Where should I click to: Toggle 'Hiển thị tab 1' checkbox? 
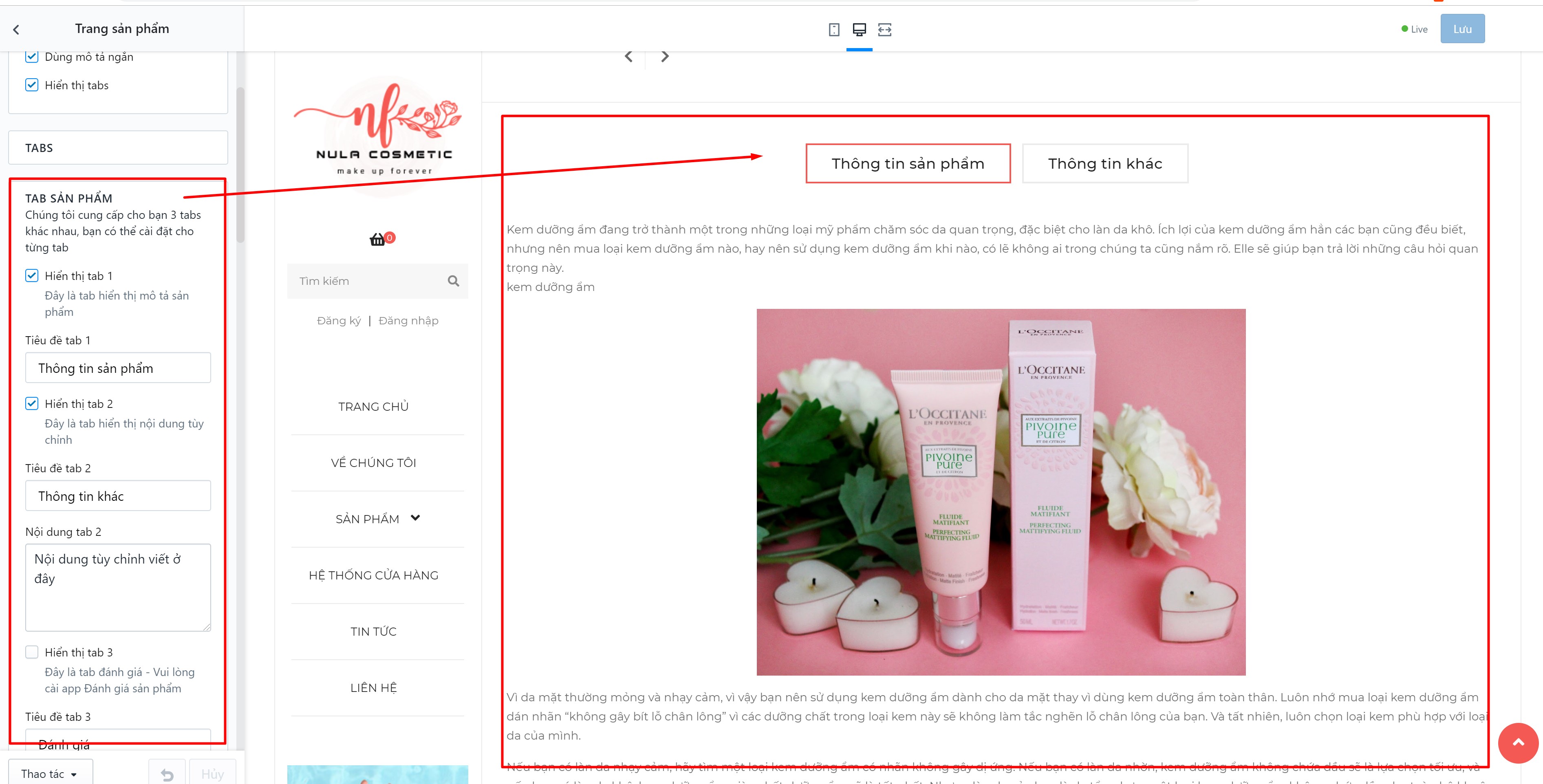[32, 275]
